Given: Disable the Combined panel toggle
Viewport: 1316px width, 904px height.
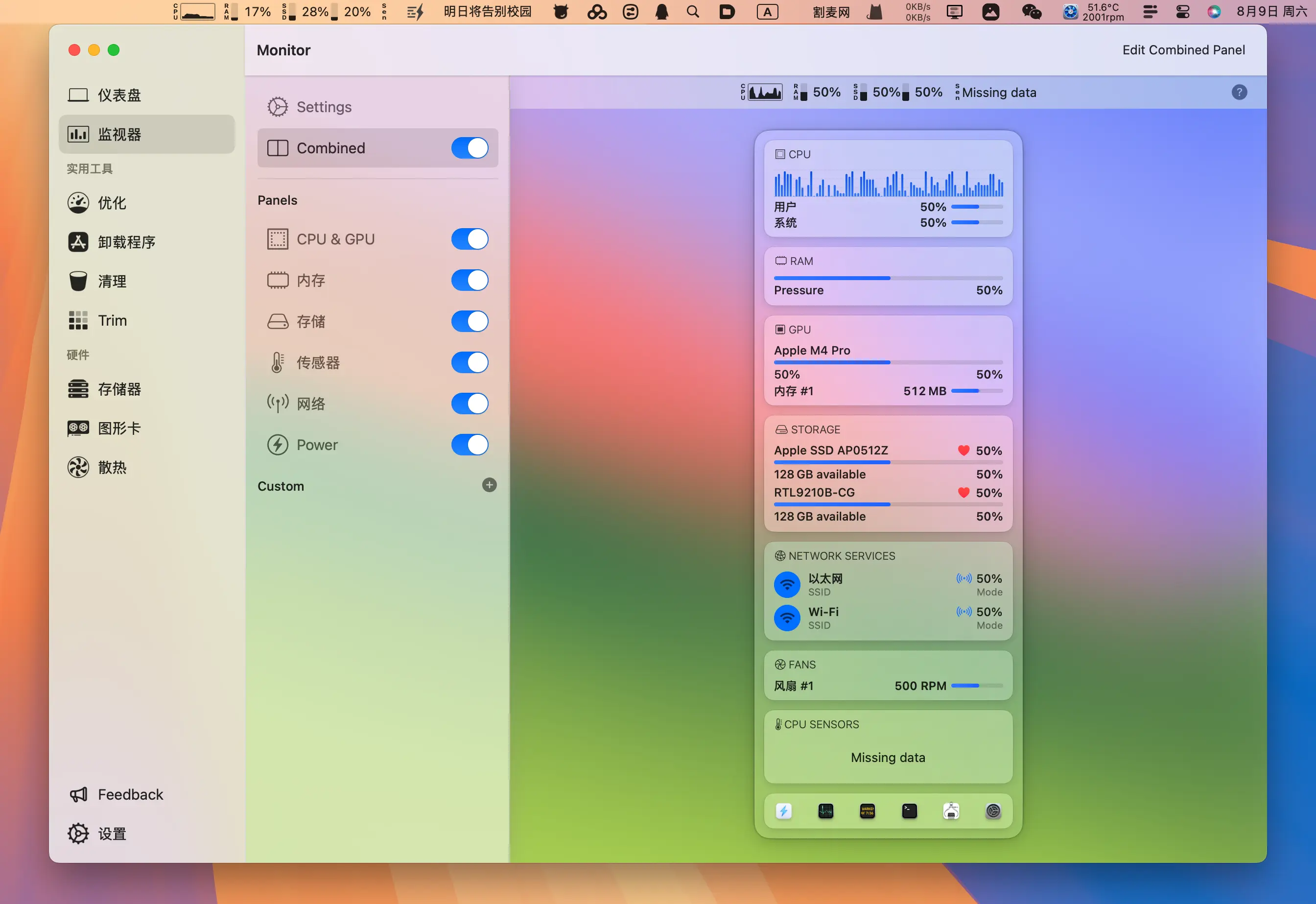Looking at the screenshot, I should [470, 148].
